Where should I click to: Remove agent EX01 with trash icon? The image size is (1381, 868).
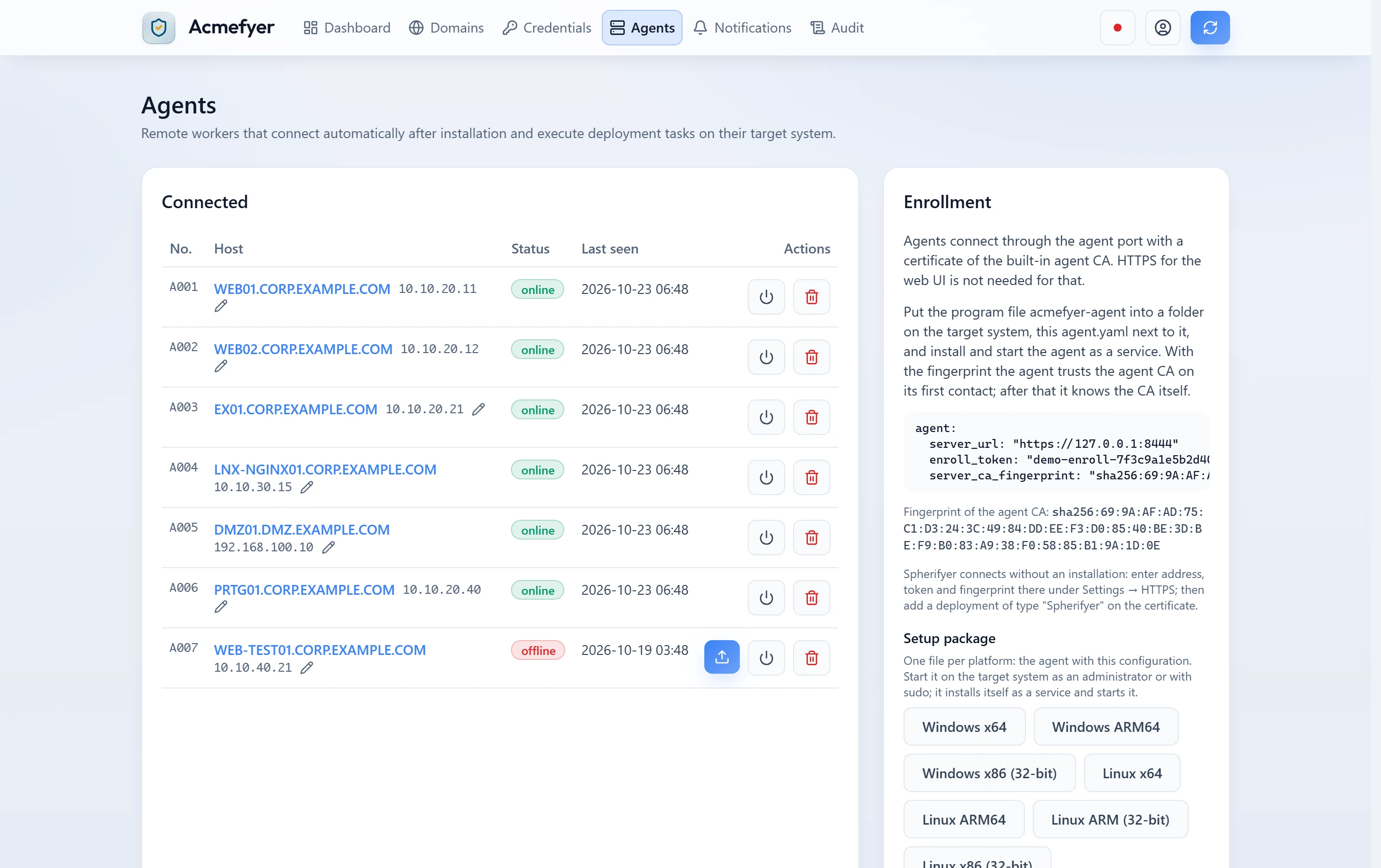click(x=811, y=417)
